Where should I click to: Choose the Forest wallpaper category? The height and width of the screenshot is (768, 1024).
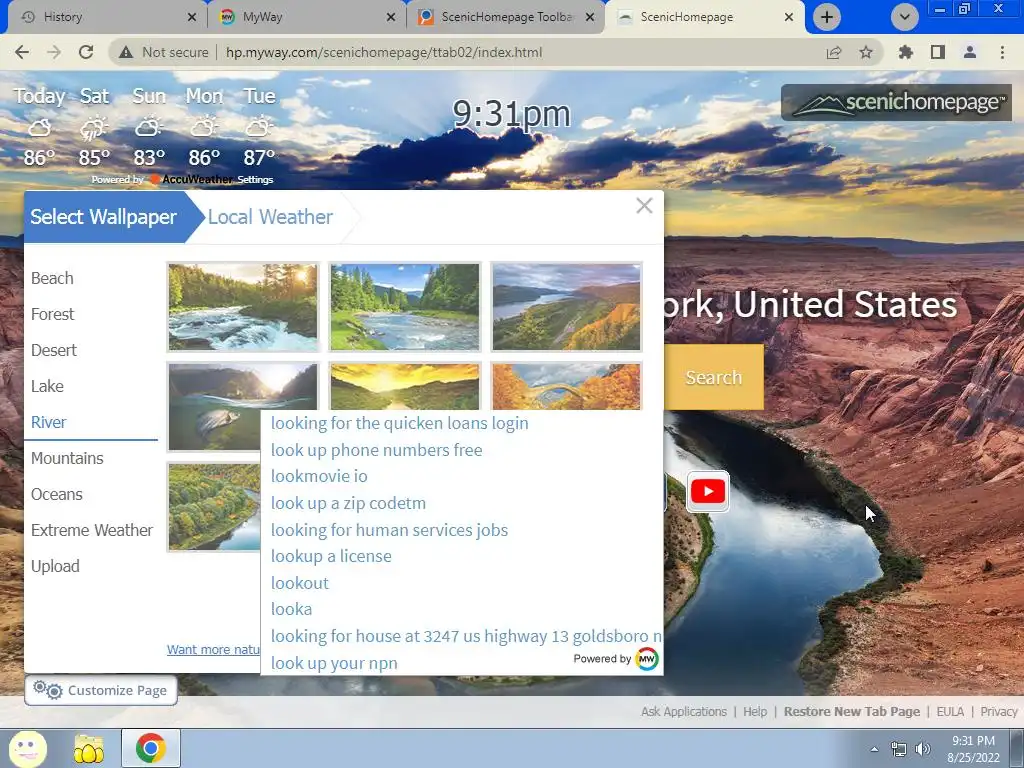(x=53, y=314)
